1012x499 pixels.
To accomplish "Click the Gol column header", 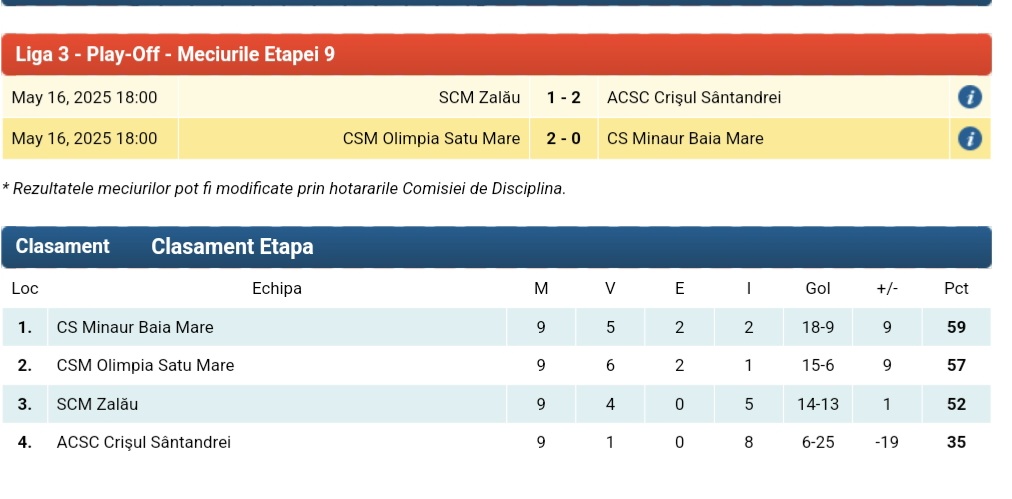I will click(x=818, y=289).
